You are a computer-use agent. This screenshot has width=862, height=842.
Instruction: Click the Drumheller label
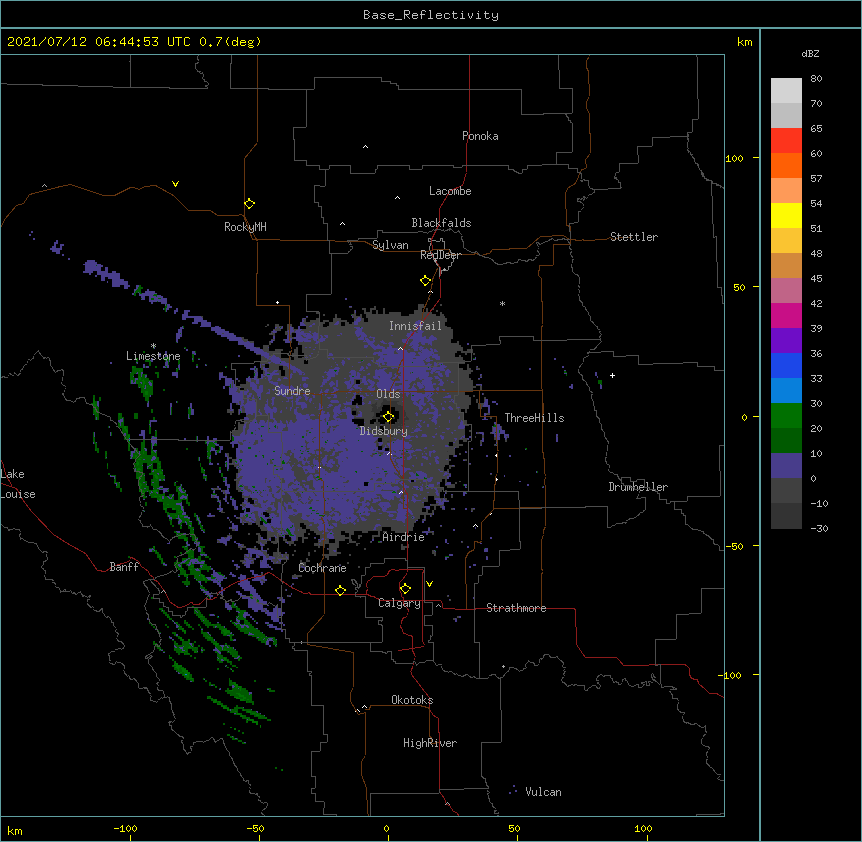[x=638, y=487]
